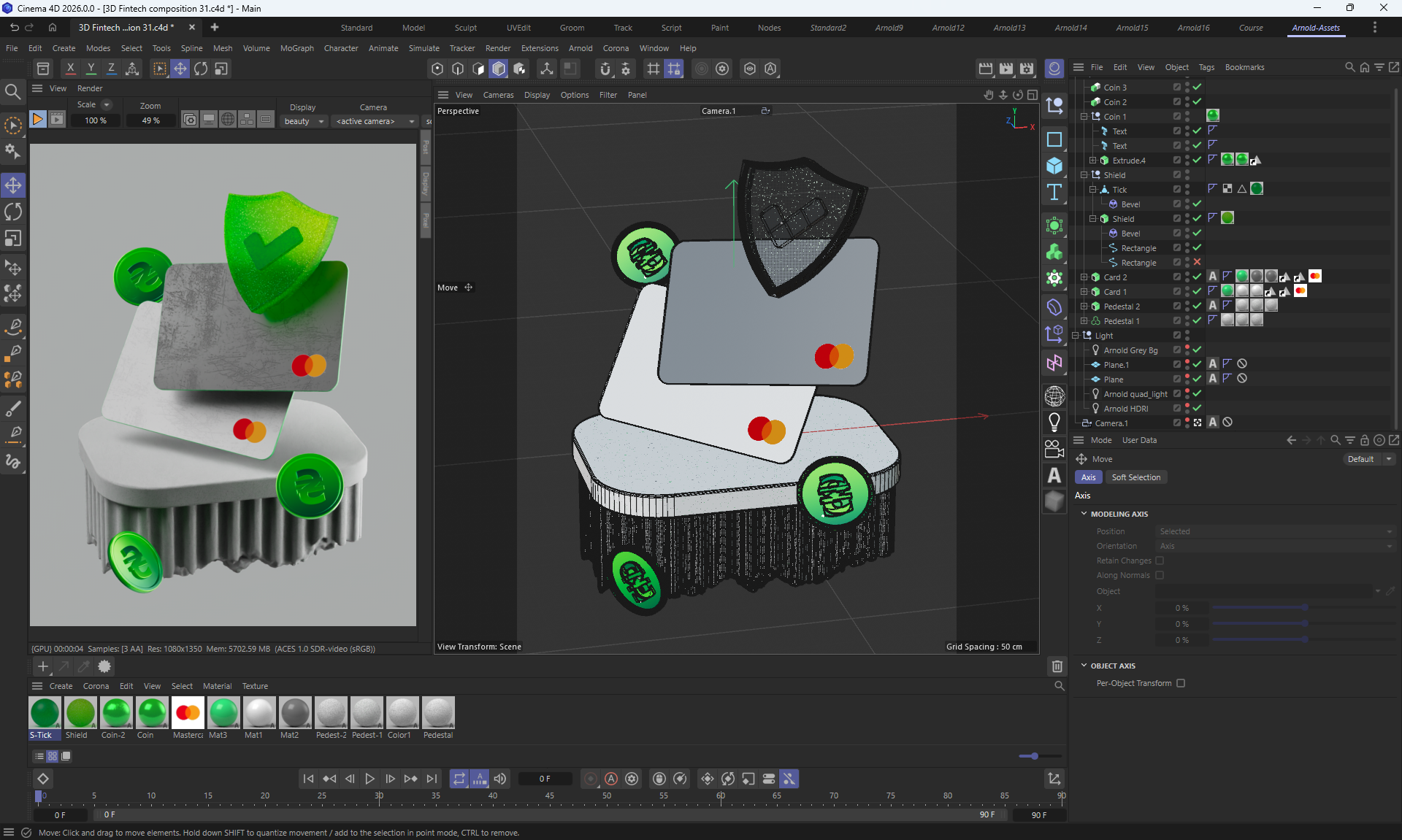The height and width of the screenshot is (840, 1402).
Task: Expand the Card 2 object hierarchy
Action: pyautogui.click(x=1084, y=277)
